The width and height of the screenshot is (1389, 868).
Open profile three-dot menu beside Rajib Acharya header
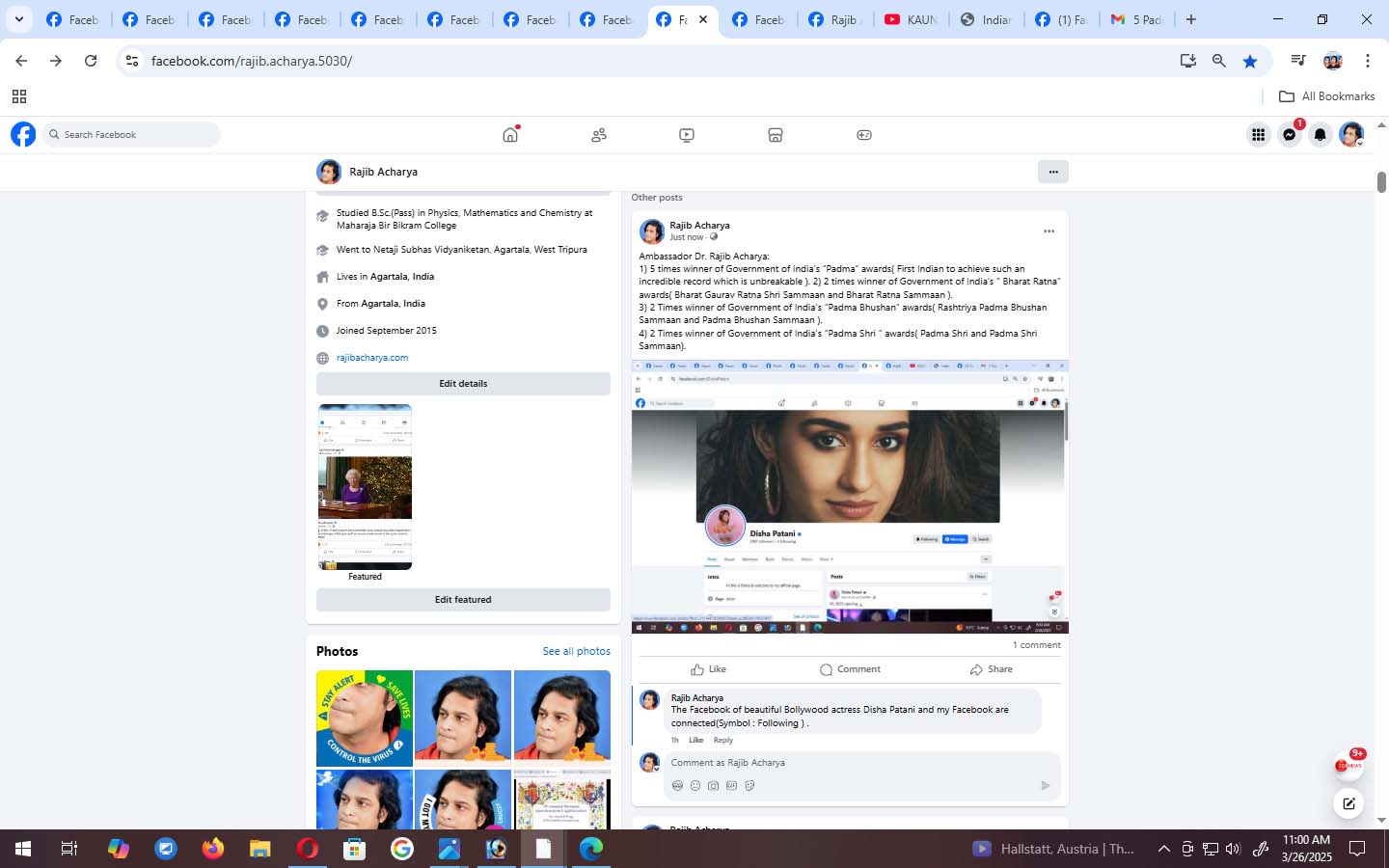1053,172
